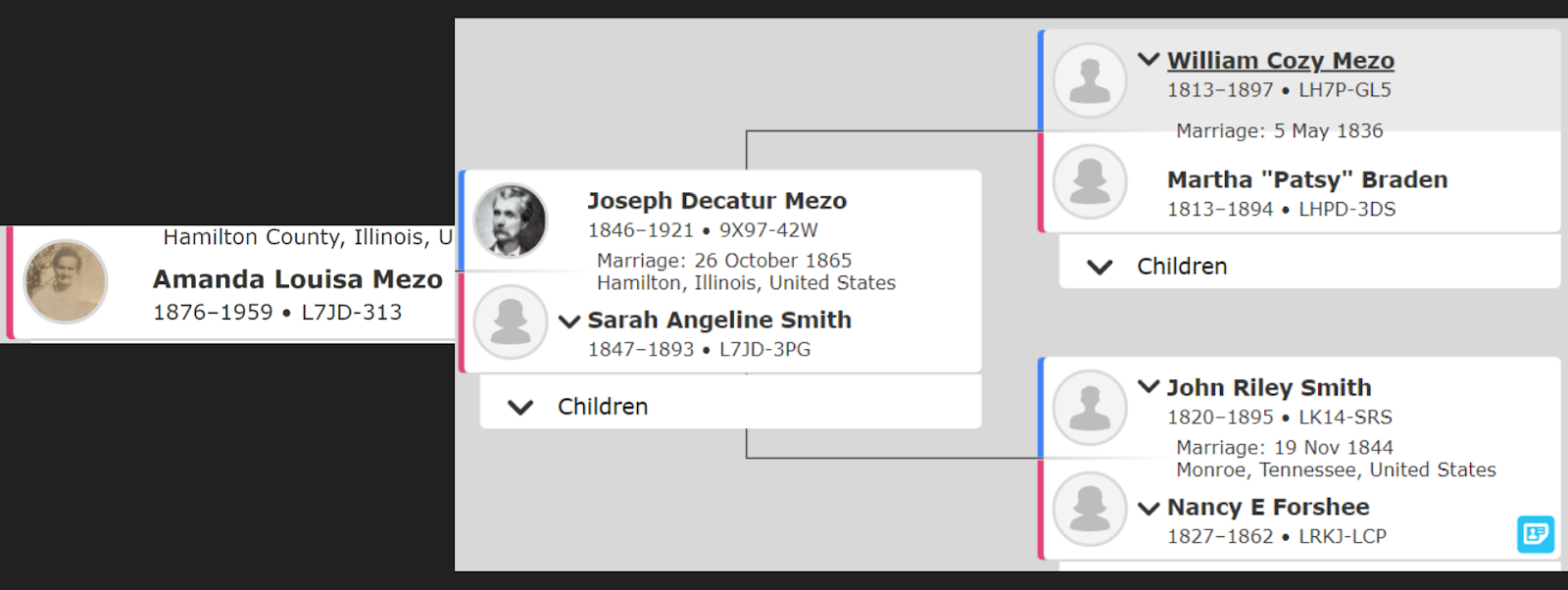Toggle chevron beside Sarah Angeline Smith
The width and height of the screenshot is (1568, 590).
coord(569,320)
